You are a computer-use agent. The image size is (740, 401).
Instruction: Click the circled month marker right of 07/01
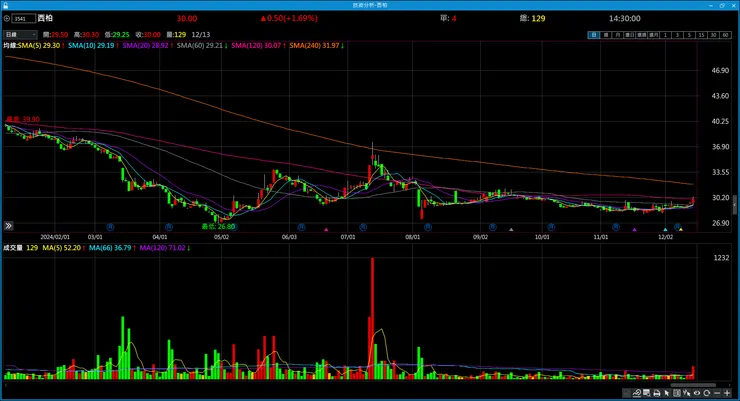(363, 227)
